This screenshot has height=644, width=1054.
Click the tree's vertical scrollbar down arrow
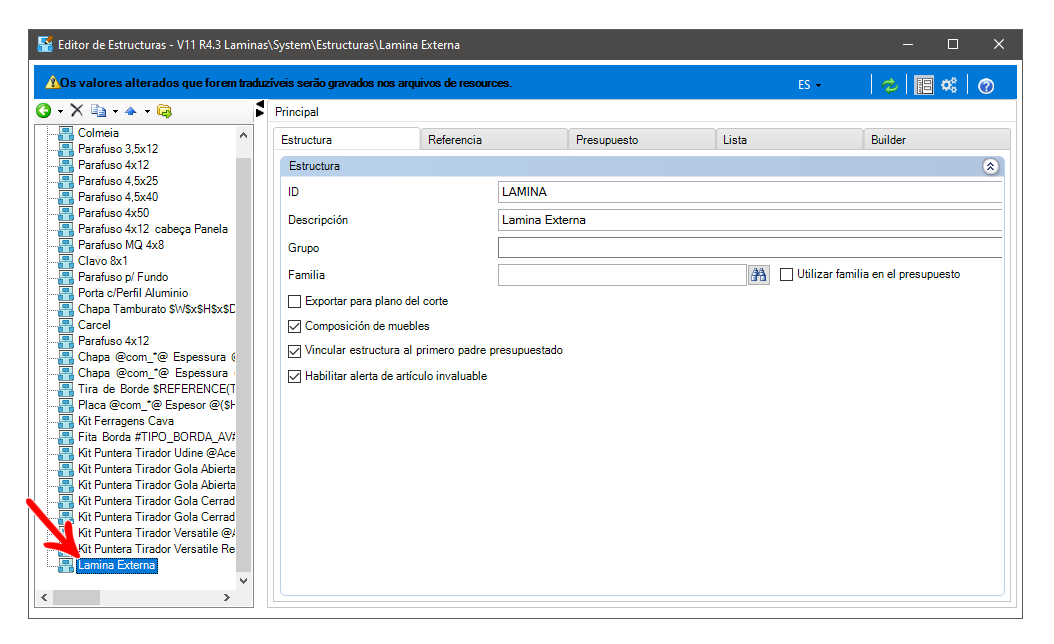click(x=243, y=581)
